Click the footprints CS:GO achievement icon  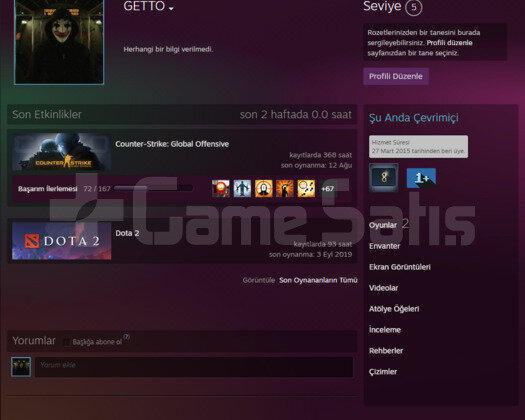(306, 188)
